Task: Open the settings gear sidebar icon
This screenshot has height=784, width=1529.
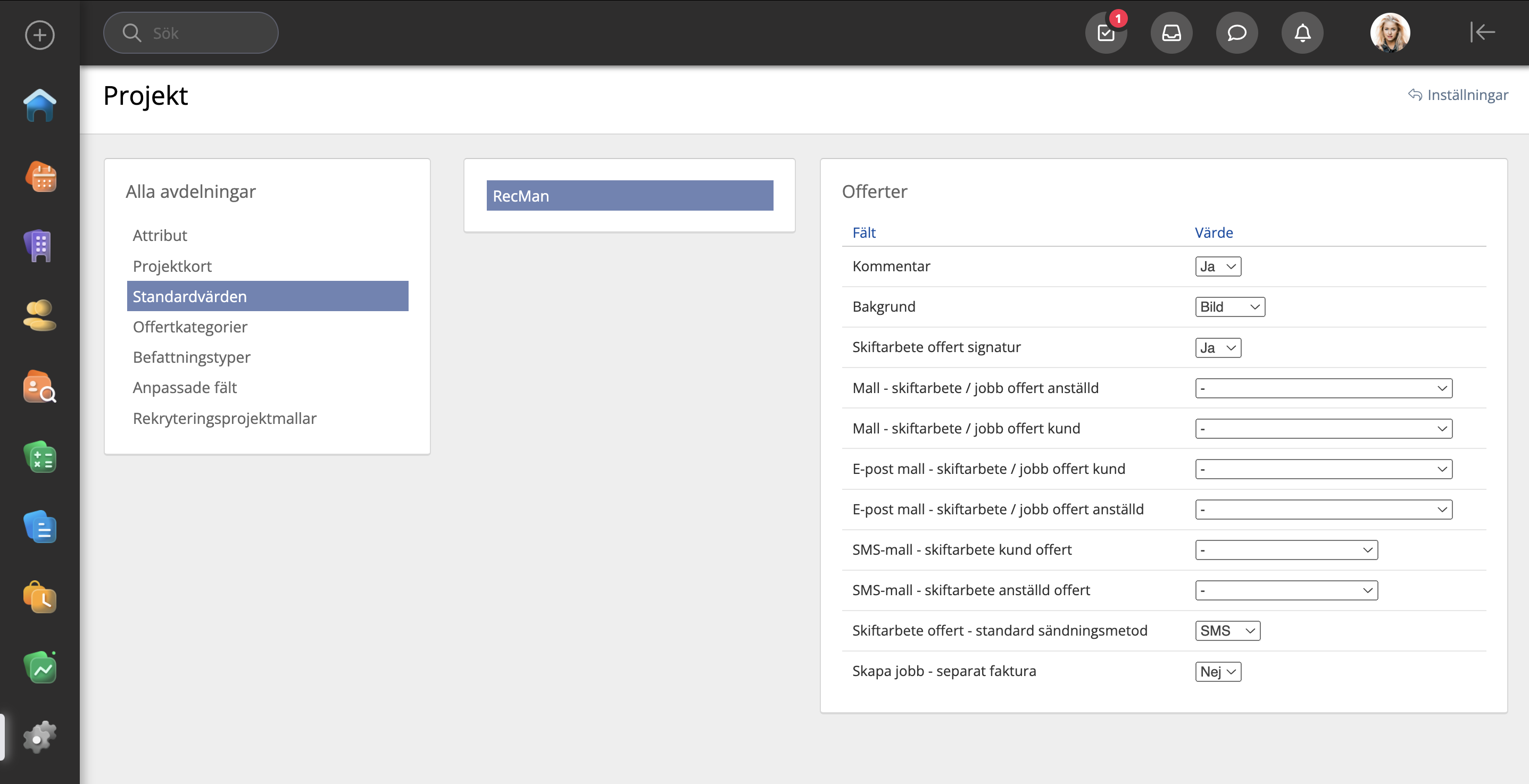Action: pyautogui.click(x=40, y=738)
